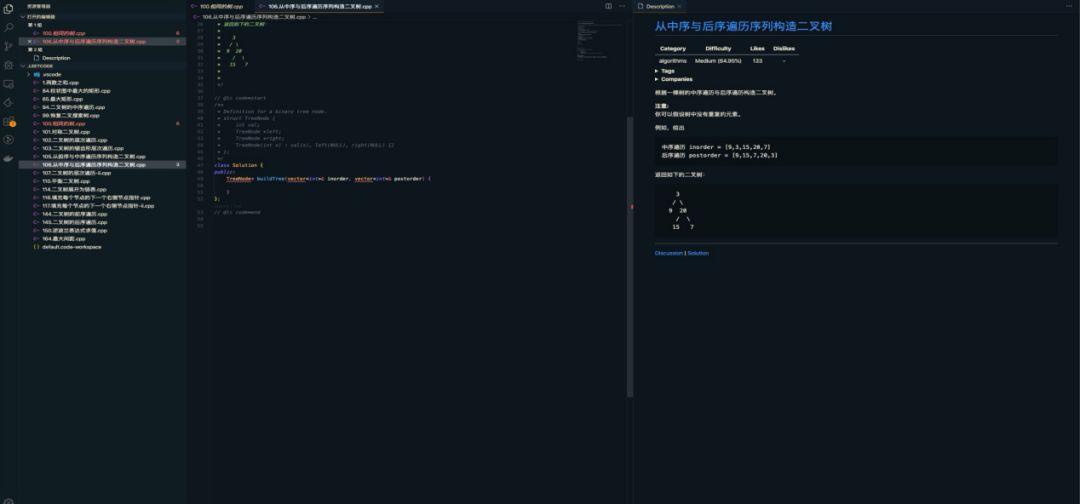Select Description in open editors group 2

pos(56,58)
